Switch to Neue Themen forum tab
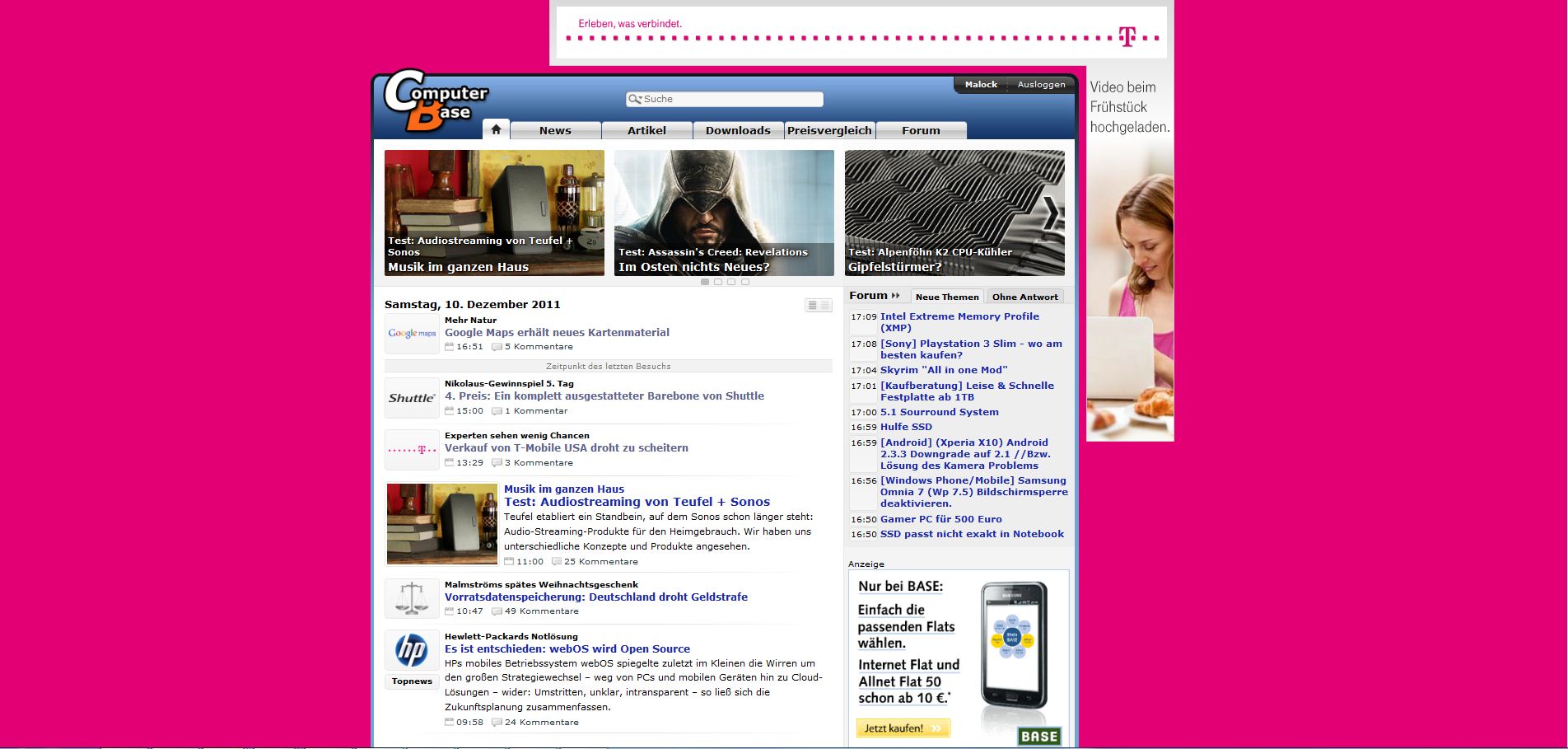The height and width of the screenshot is (749, 1568). pos(947,297)
